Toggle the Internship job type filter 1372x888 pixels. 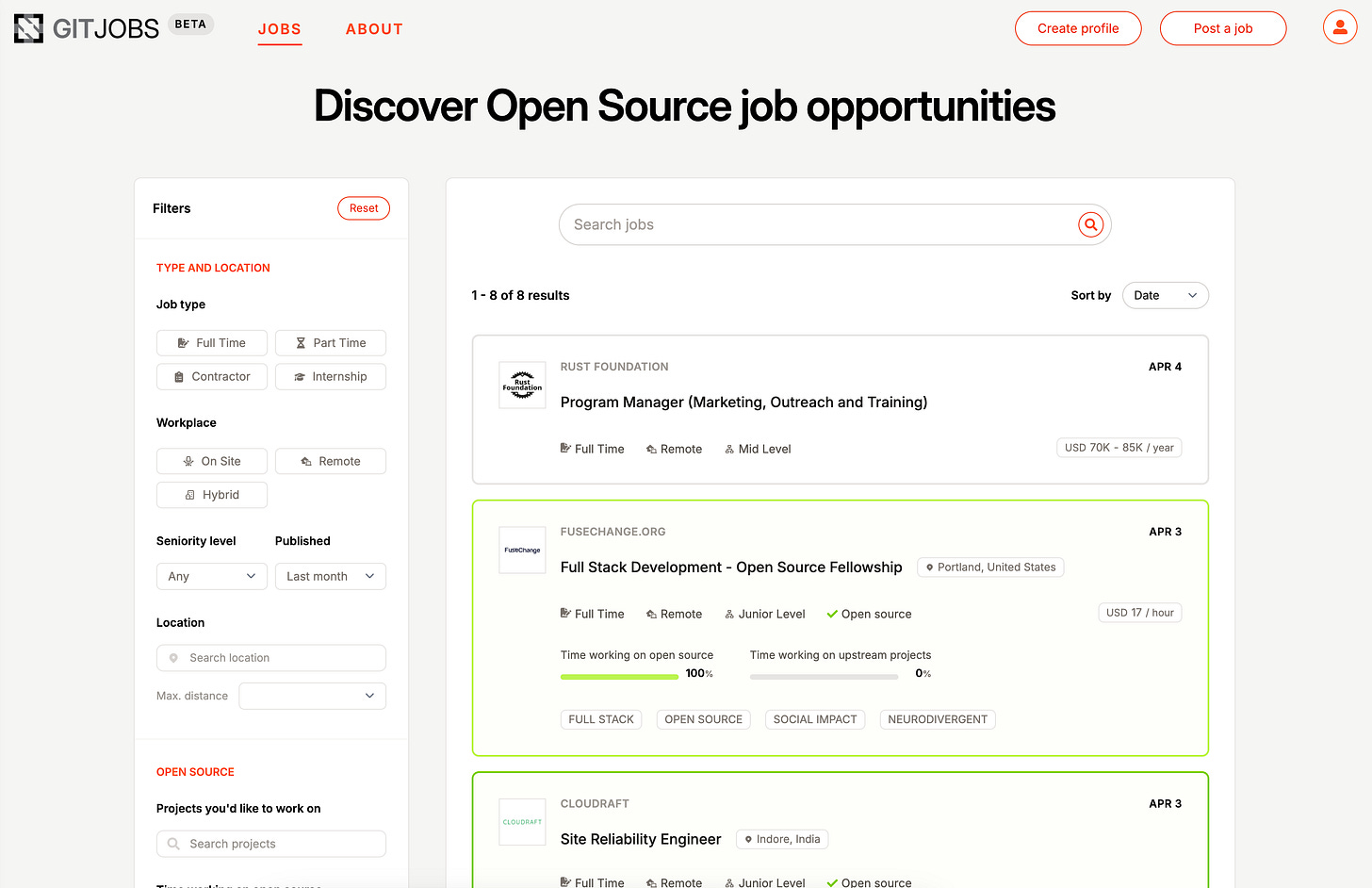(x=331, y=377)
